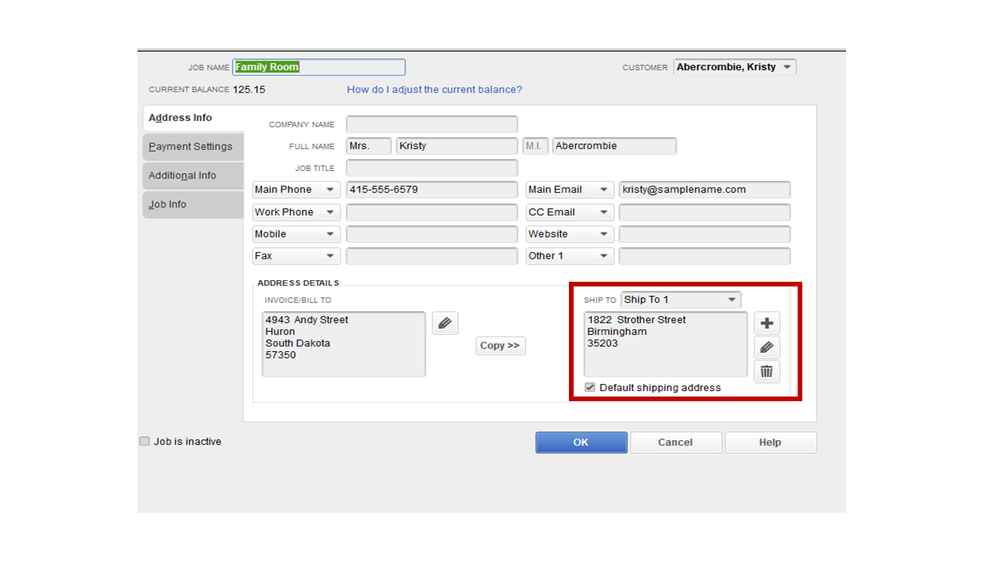This screenshot has width=999, height=562.
Task: Click the Help button
Action: tap(770, 442)
